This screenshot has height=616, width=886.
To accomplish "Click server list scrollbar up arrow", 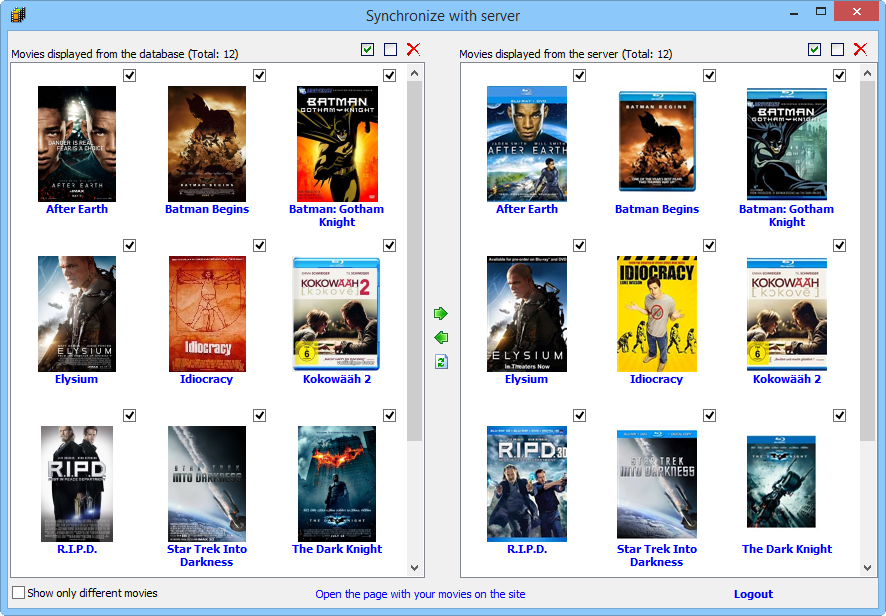I will pyautogui.click(x=868, y=73).
